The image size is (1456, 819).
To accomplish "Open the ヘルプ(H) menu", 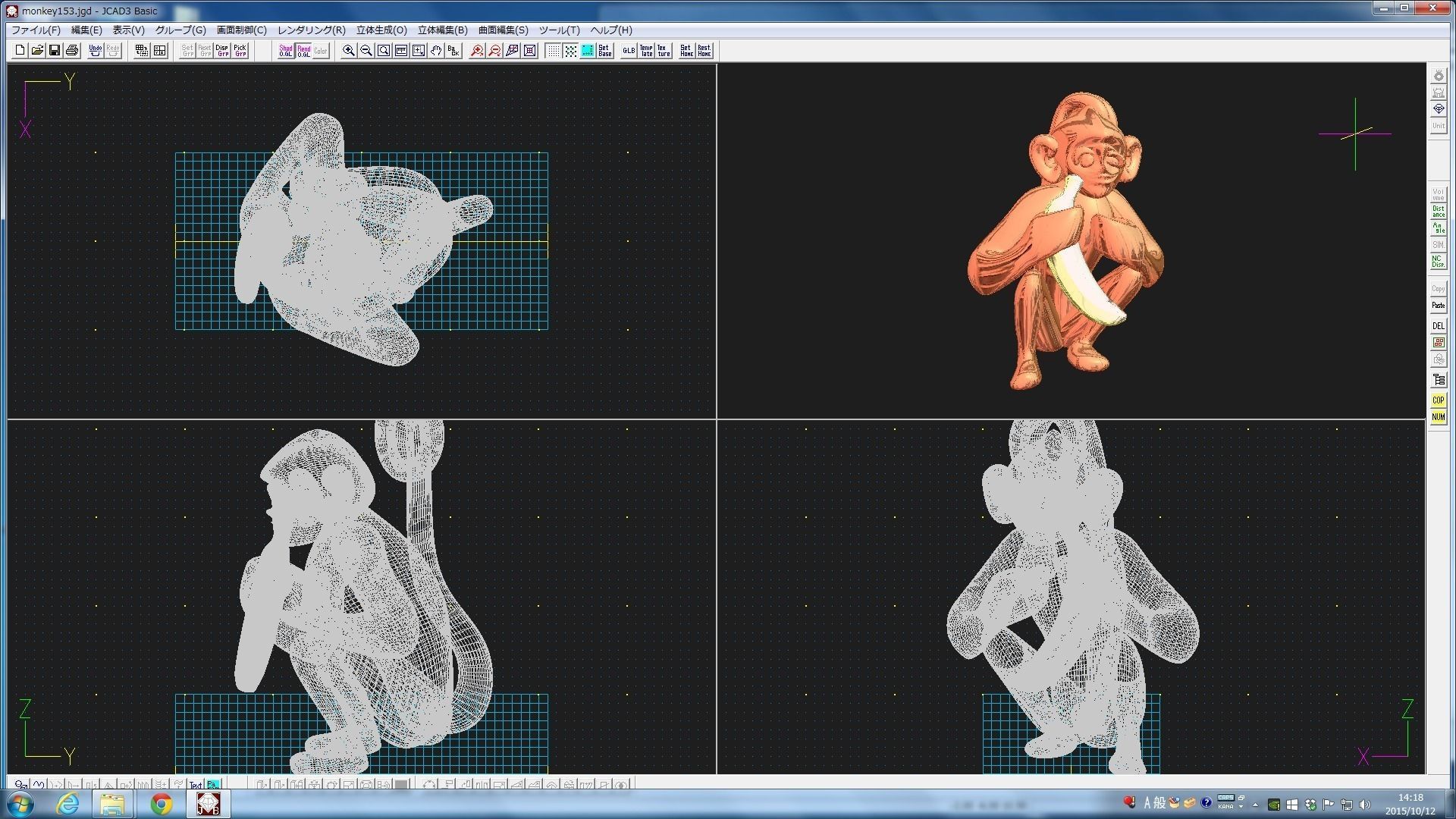I will (x=611, y=30).
